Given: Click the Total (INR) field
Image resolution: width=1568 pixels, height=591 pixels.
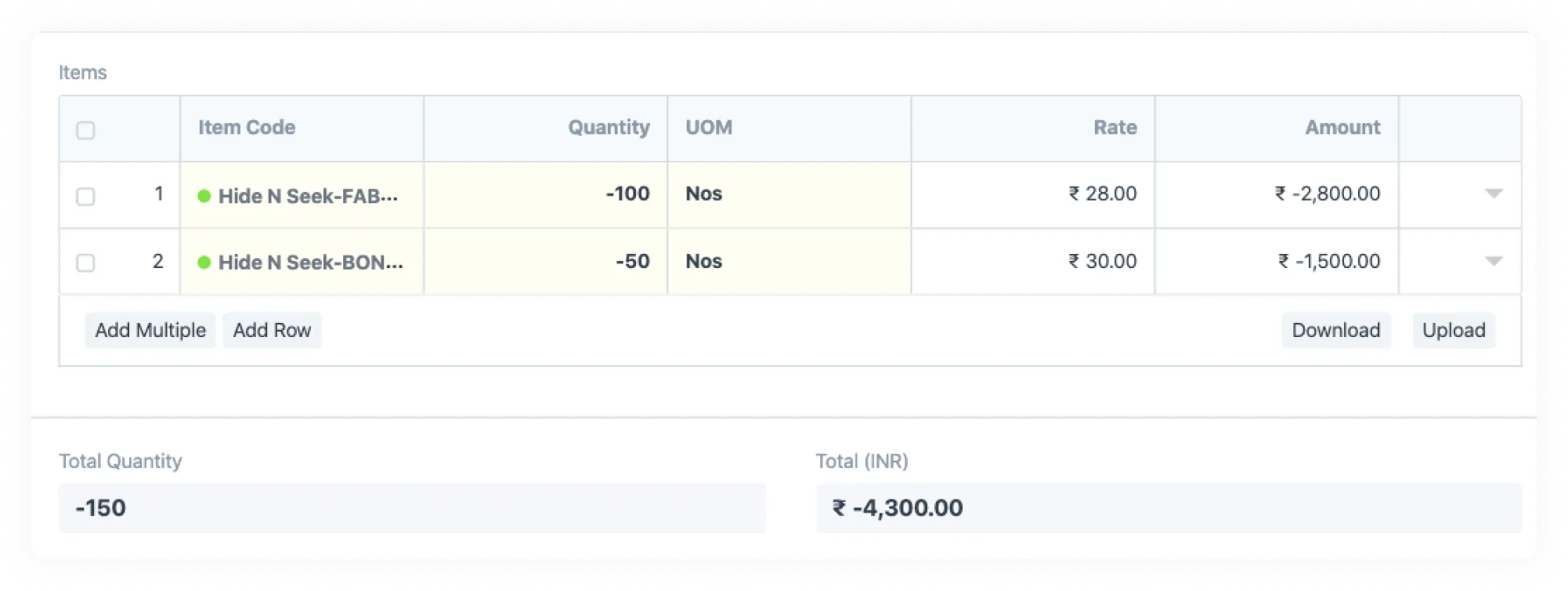Looking at the screenshot, I should point(1169,508).
